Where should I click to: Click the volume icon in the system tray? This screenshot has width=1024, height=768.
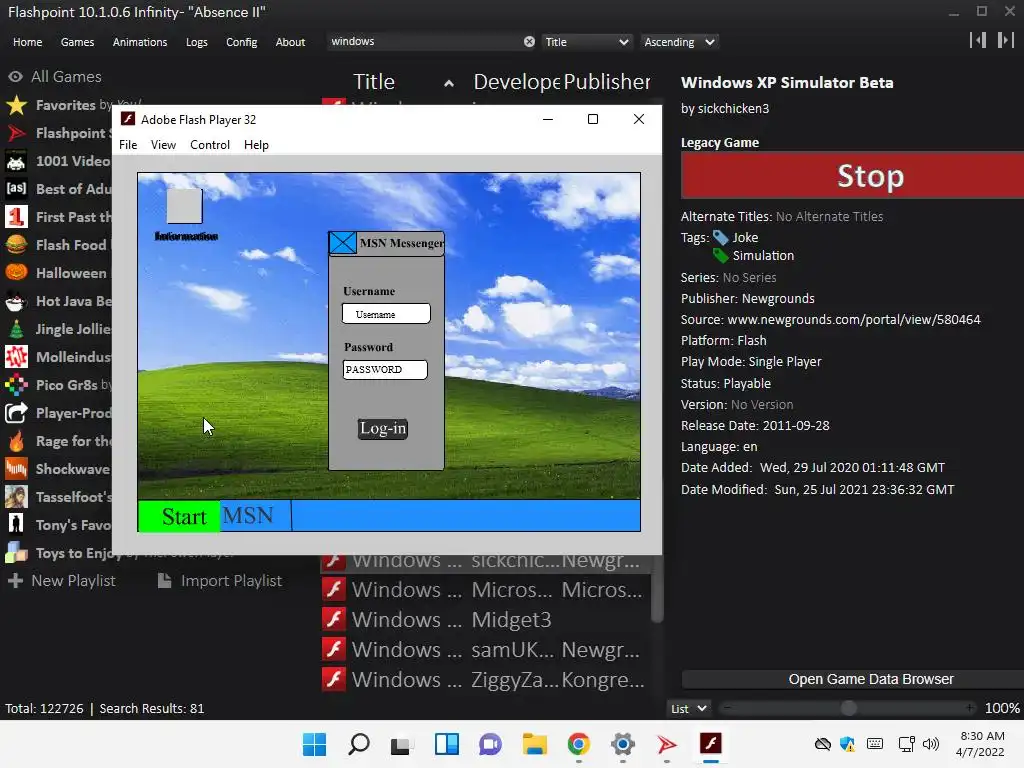tap(931, 744)
